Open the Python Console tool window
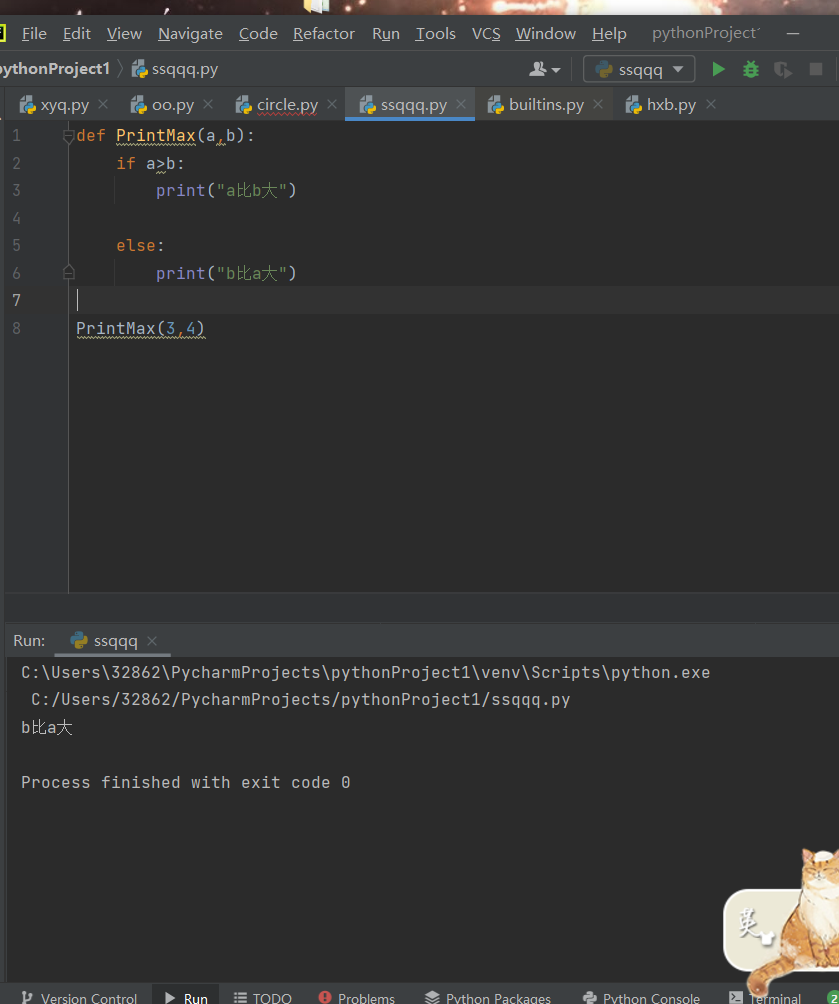Image resolution: width=839 pixels, height=1004 pixels. [641, 997]
